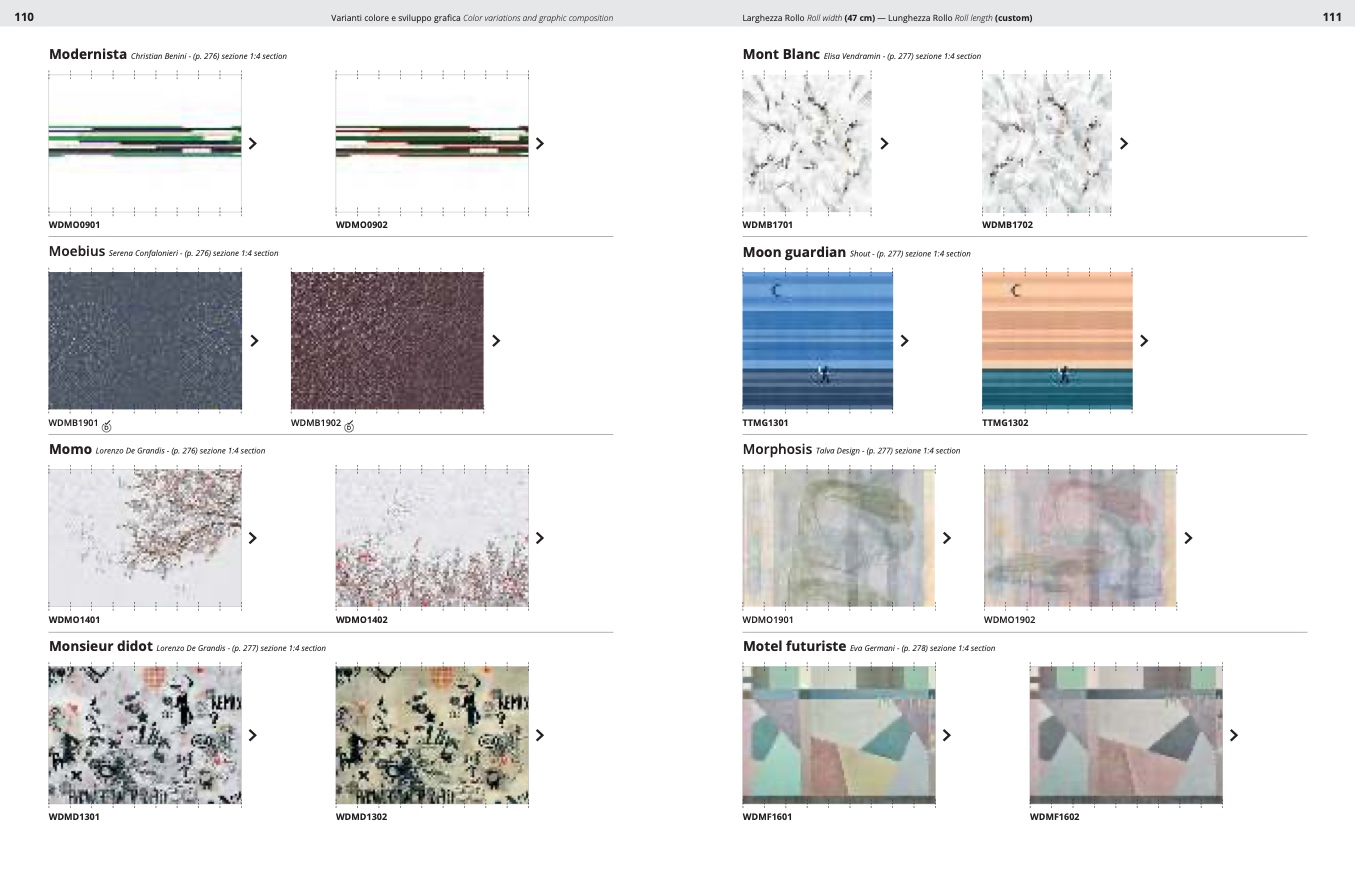Select the blue Moon guardian TTMG1301 swatch

817,340
